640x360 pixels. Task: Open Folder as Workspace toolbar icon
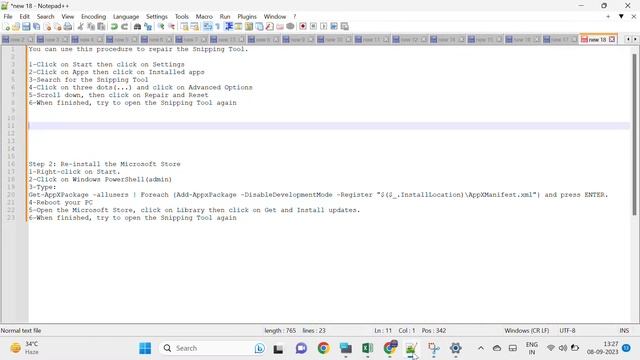pos(280,27)
